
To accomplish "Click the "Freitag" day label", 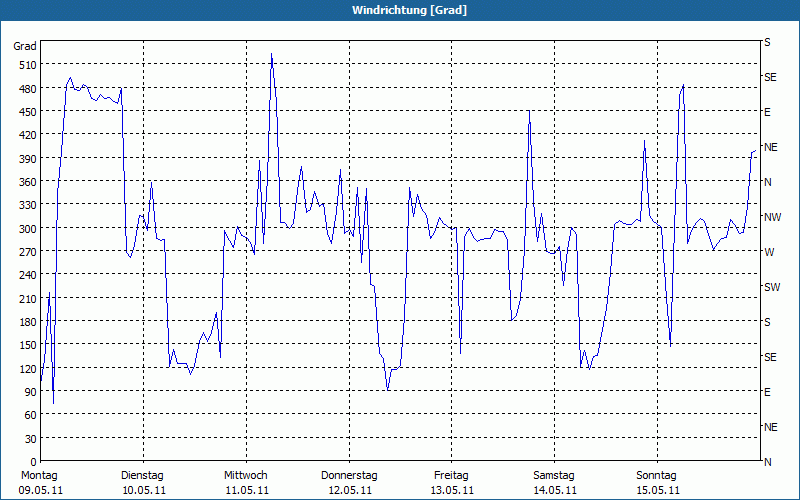I will click(451, 476).
